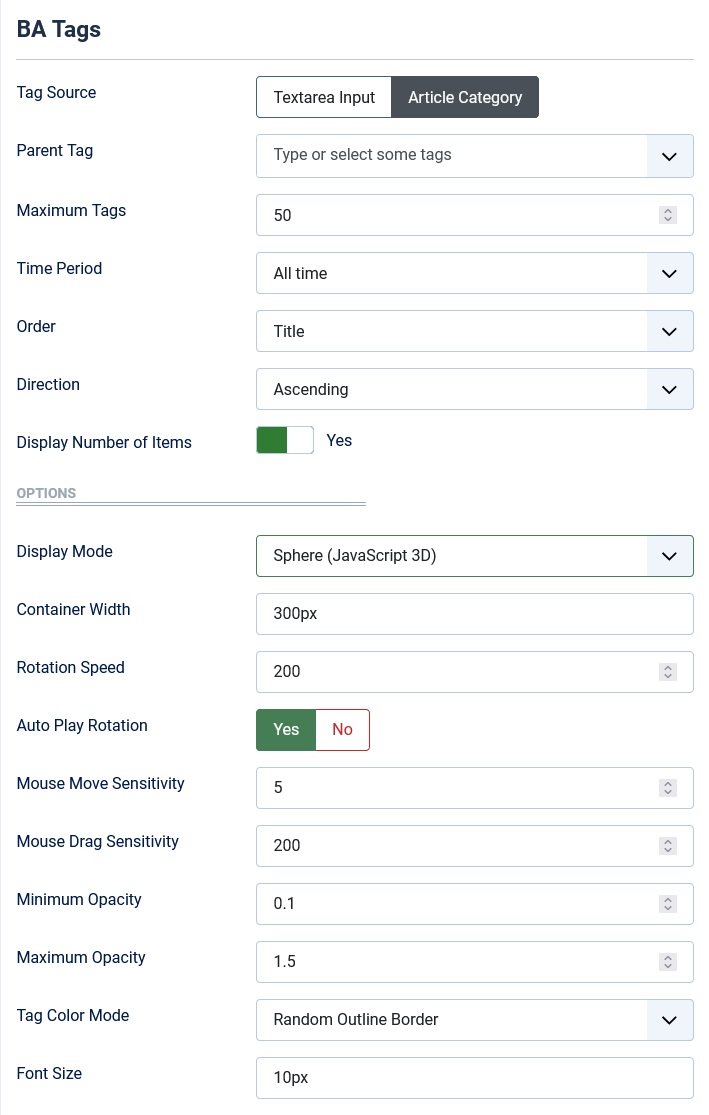709x1115 pixels.
Task: Select Textarea Input as tag source
Action: (x=324, y=98)
